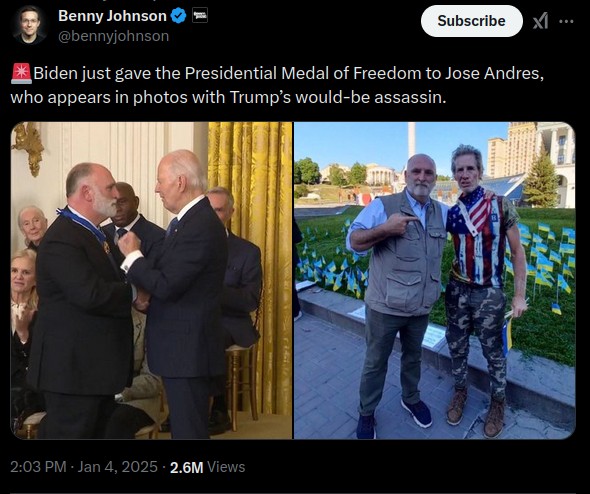Screen dimensions: 590x494
Task: Visit the @bennyjohnson handle link
Action: click(114, 36)
